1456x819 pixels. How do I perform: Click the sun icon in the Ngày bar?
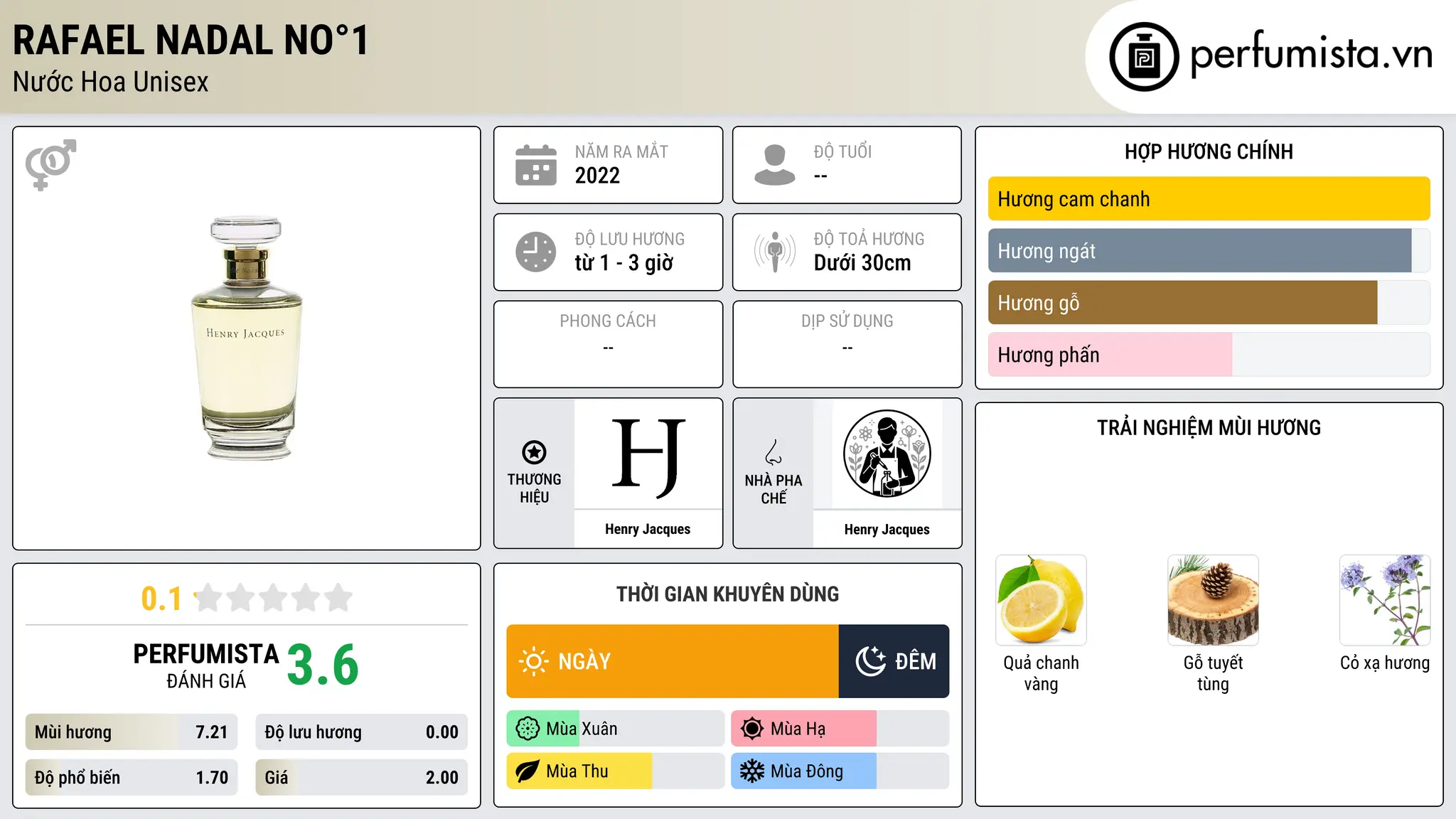533,661
